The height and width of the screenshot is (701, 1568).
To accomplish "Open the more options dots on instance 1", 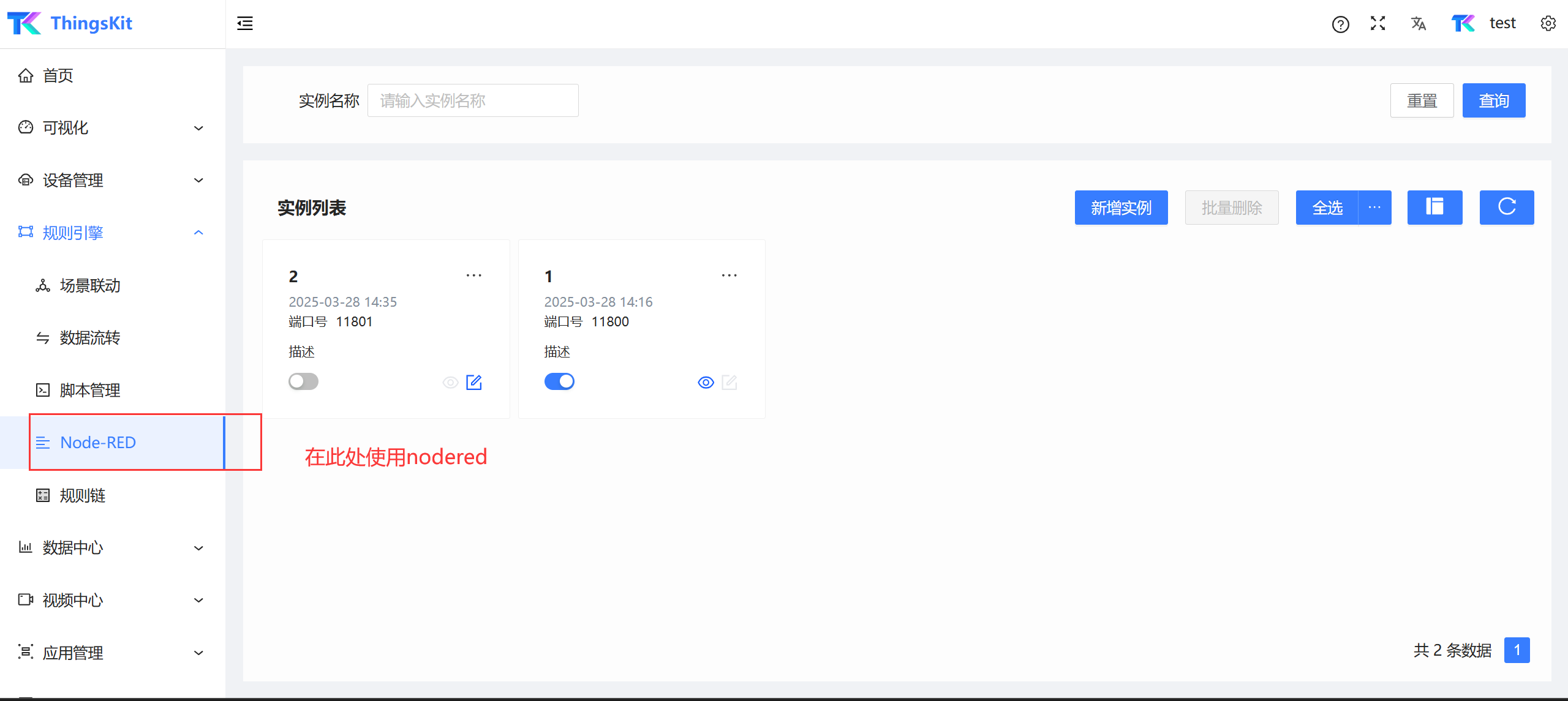I will [729, 276].
